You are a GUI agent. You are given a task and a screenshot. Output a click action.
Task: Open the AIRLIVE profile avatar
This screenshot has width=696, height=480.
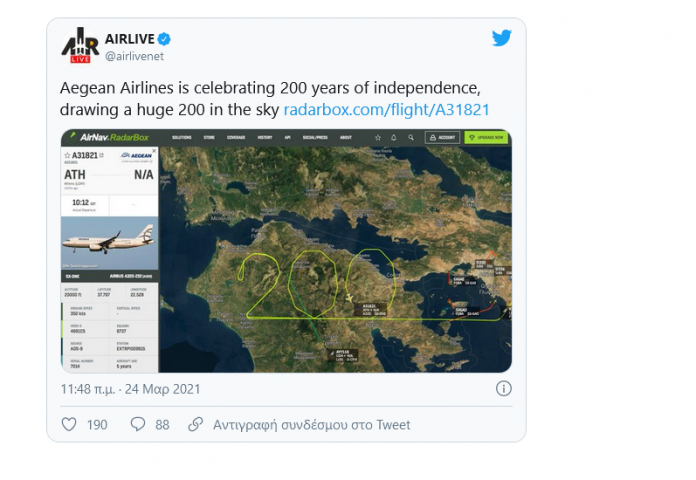(80, 45)
